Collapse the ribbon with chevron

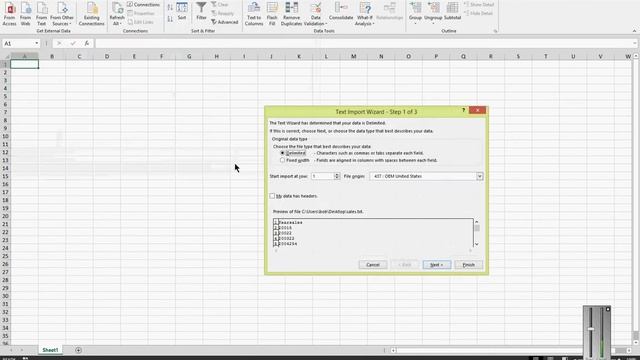click(634, 31)
